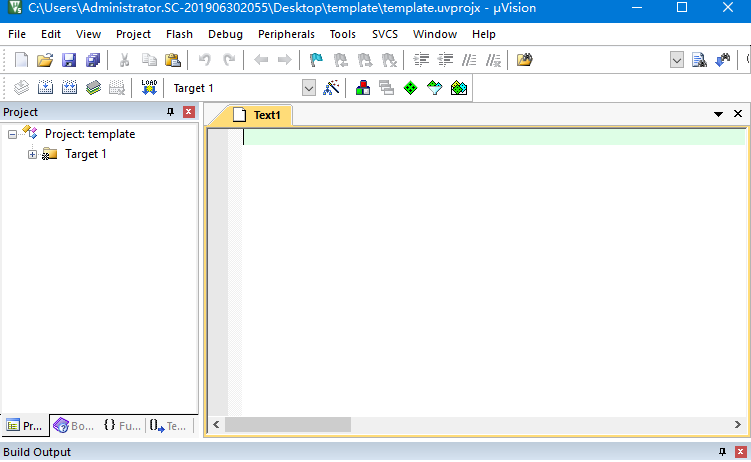Open the File menu
Screen dimensions: 751x462
(17, 34)
